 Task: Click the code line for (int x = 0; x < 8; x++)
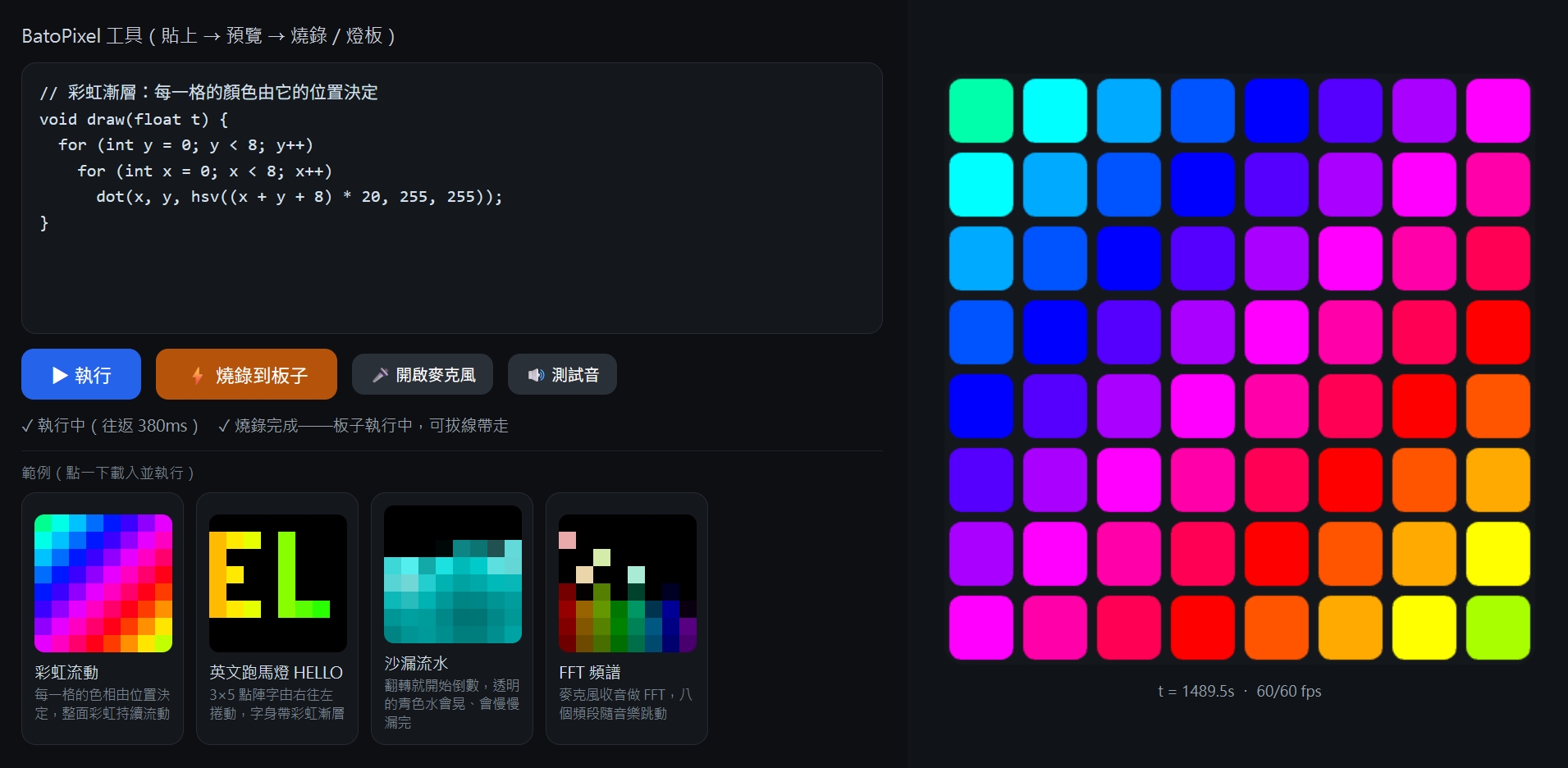205,171
